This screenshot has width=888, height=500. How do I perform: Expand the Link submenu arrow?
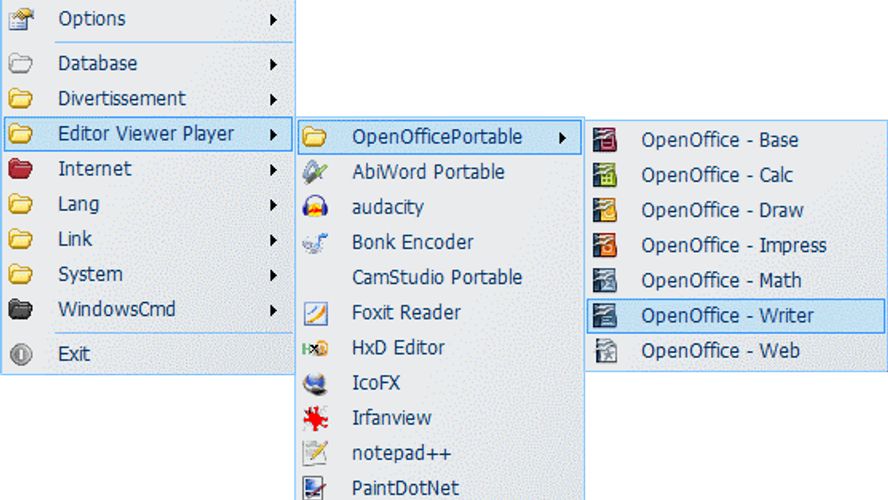(x=274, y=240)
